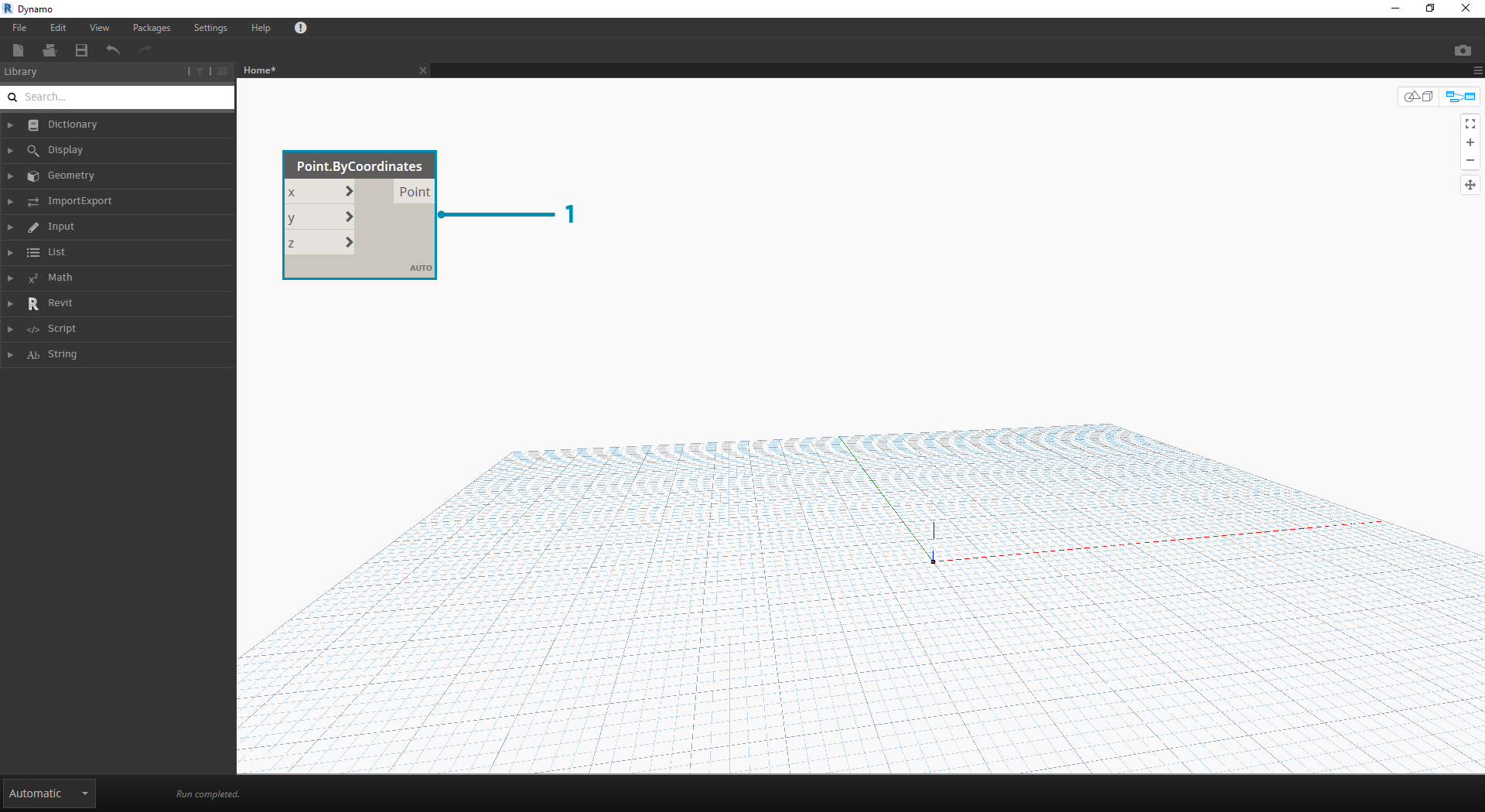Toggle the library filter funnel icon
Viewport: 1485px width, 812px height.
pyautogui.click(x=200, y=71)
